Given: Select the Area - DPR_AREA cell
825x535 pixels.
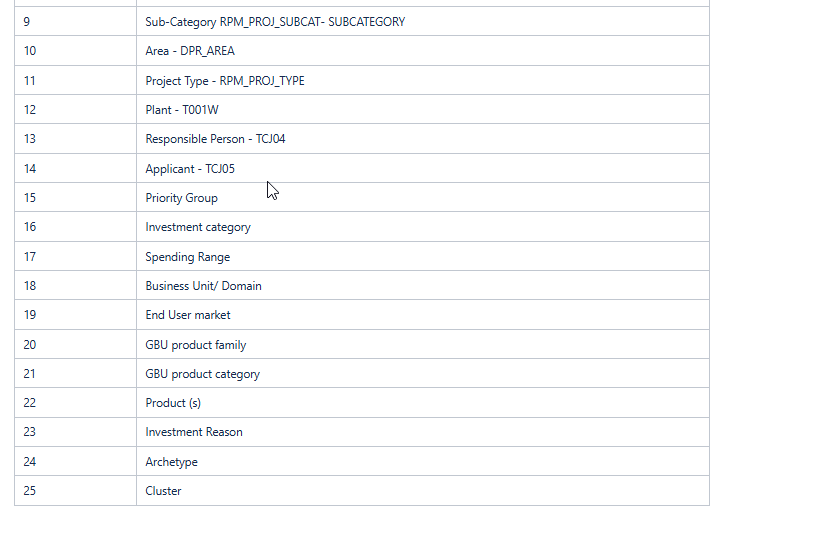Looking at the screenshot, I should (x=190, y=51).
